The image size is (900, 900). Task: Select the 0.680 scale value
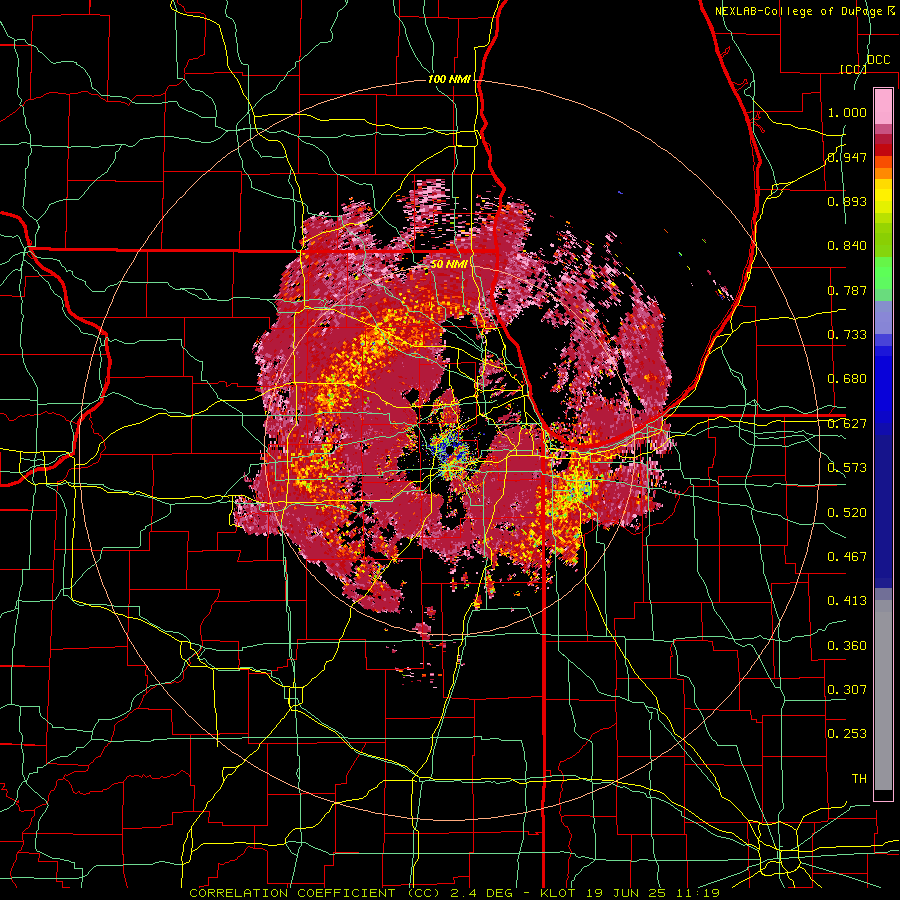(847, 379)
